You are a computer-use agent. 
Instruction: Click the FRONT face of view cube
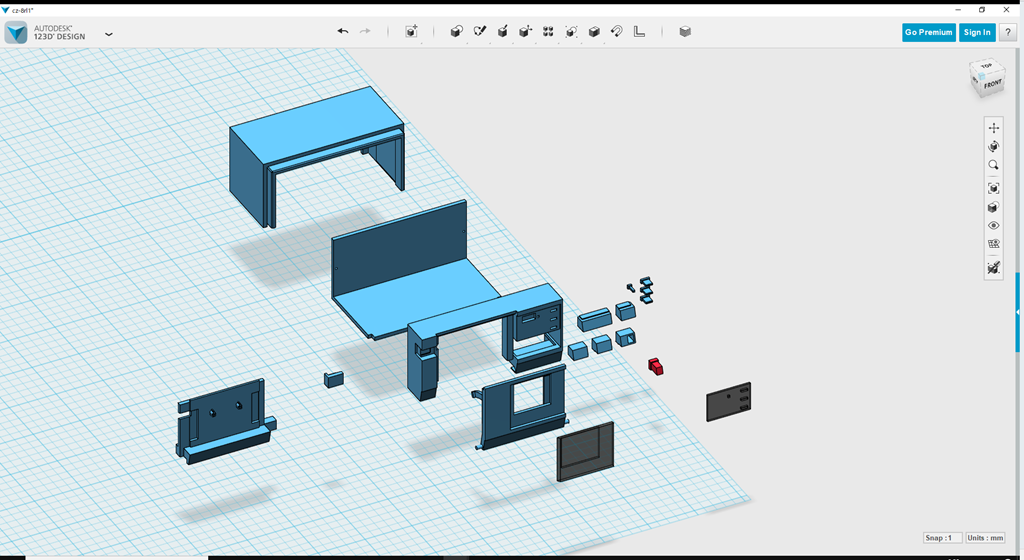pyautogui.click(x=991, y=84)
